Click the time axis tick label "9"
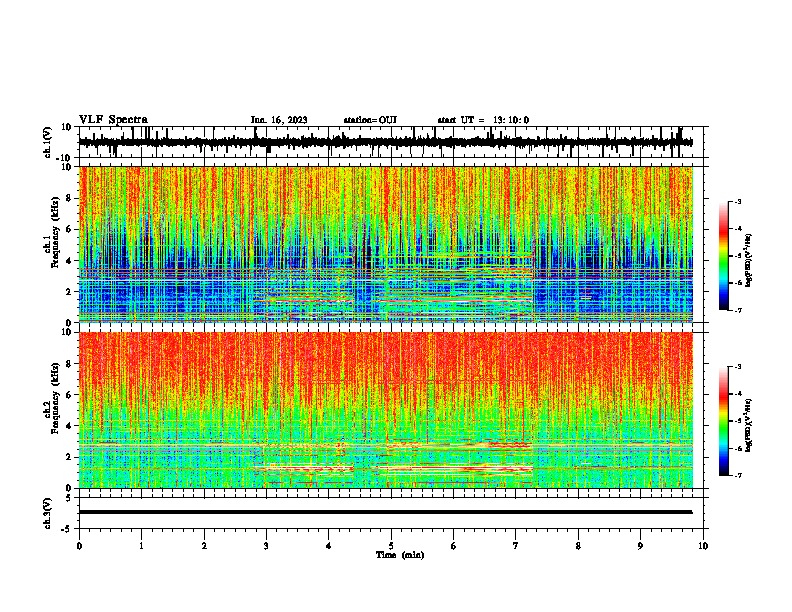The image size is (792, 612). tap(640, 546)
